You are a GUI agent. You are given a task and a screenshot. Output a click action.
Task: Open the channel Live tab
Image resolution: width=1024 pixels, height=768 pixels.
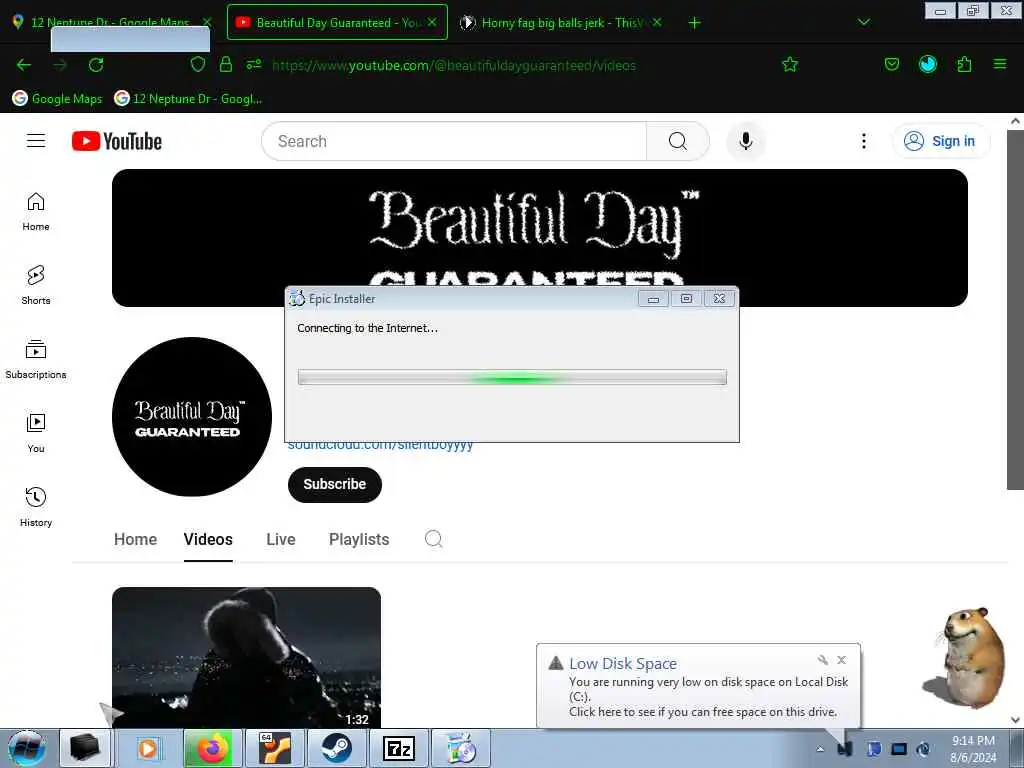point(281,539)
